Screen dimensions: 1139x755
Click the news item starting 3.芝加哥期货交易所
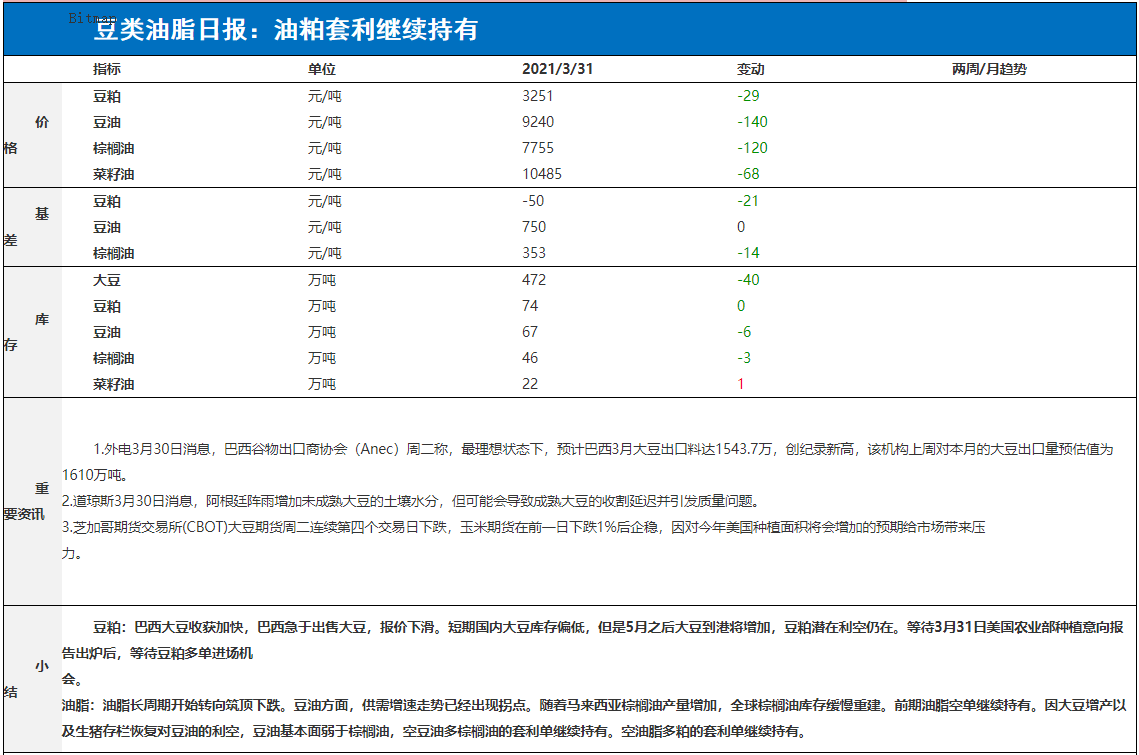tap(523, 540)
